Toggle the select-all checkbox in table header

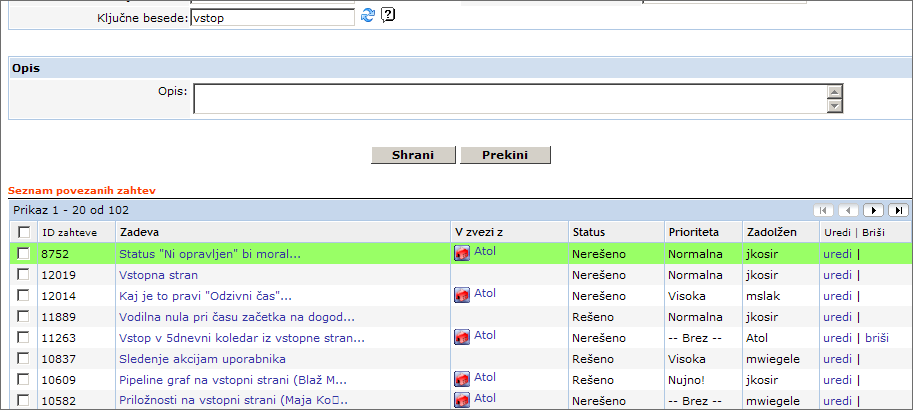pos(24,232)
